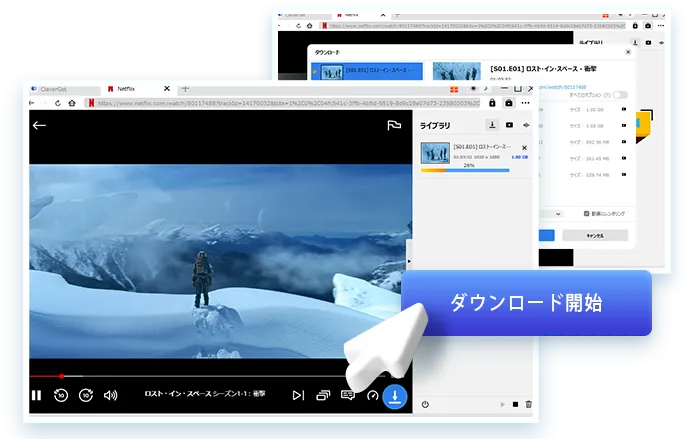Close the Netflix tab in front window
686x439 pixels.
pyautogui.click(x=167, y=89)
